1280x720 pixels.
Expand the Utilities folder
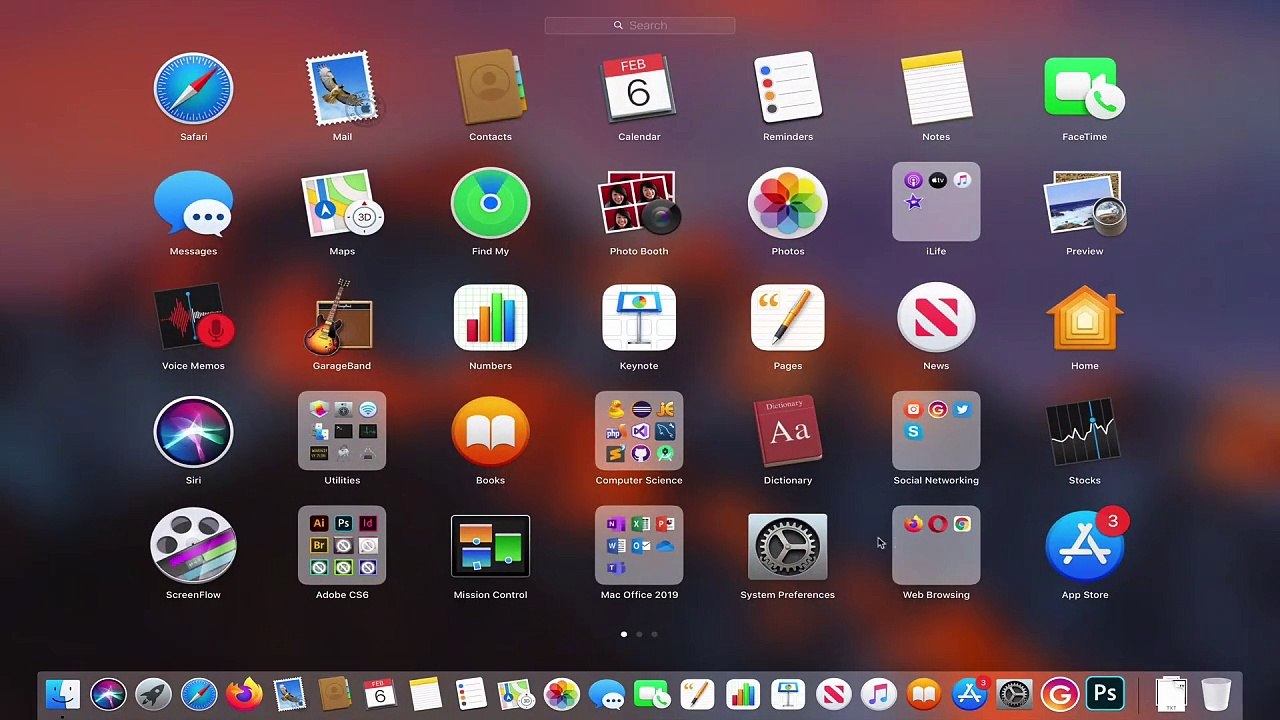pos(342,432)
